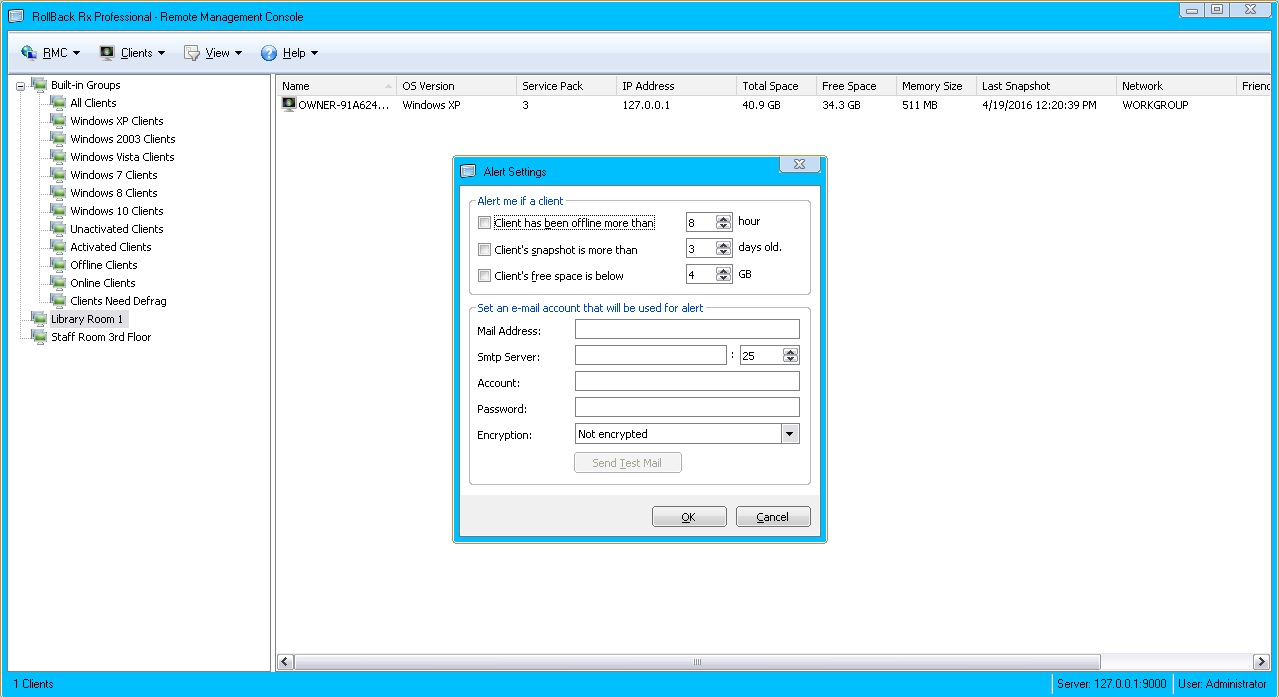1279x697 pixels.
Task: Collapse the Built-in Groups tree node
Action: point(20,85)
